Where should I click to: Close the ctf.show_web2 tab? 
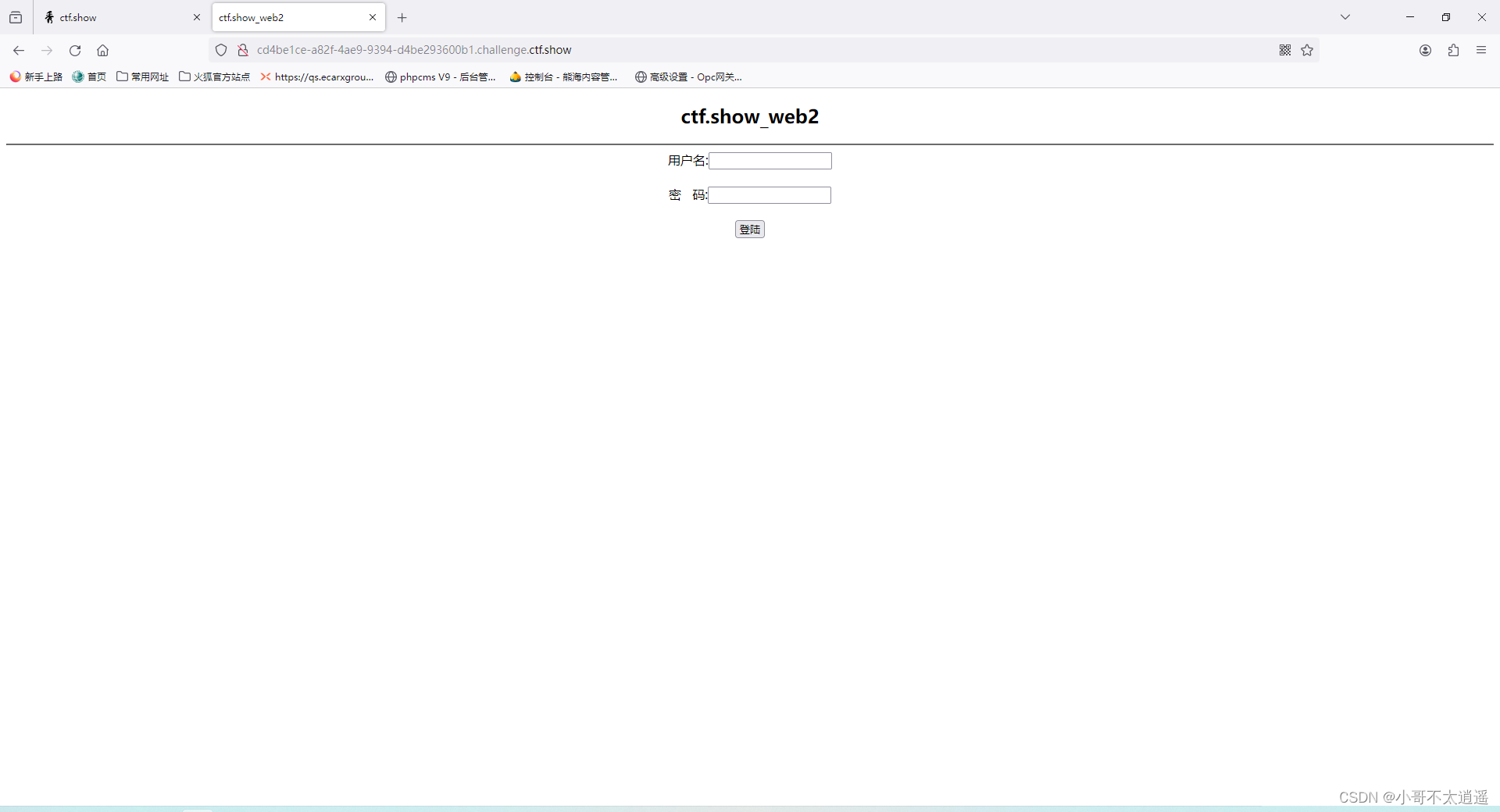(373, 17)
